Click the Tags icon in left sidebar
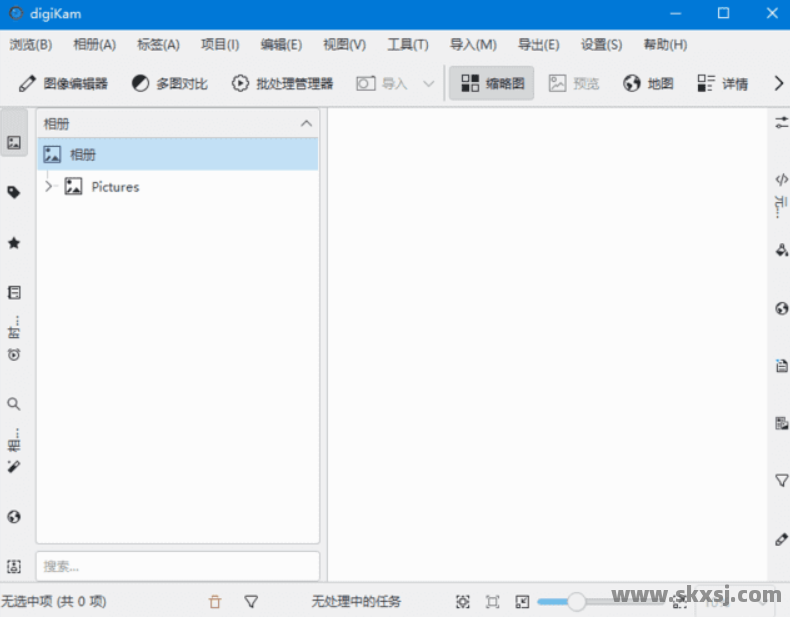 click(x=14, y=192)
